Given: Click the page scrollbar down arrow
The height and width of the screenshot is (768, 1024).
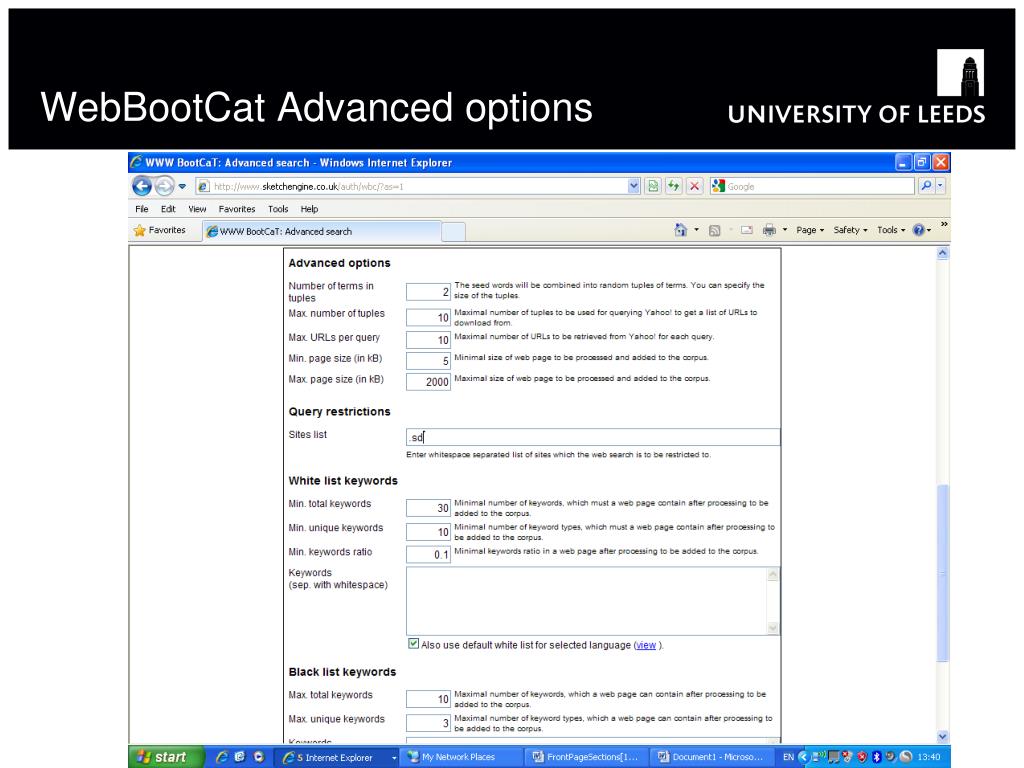Looking at the screenshot, I should coord(942,736).
